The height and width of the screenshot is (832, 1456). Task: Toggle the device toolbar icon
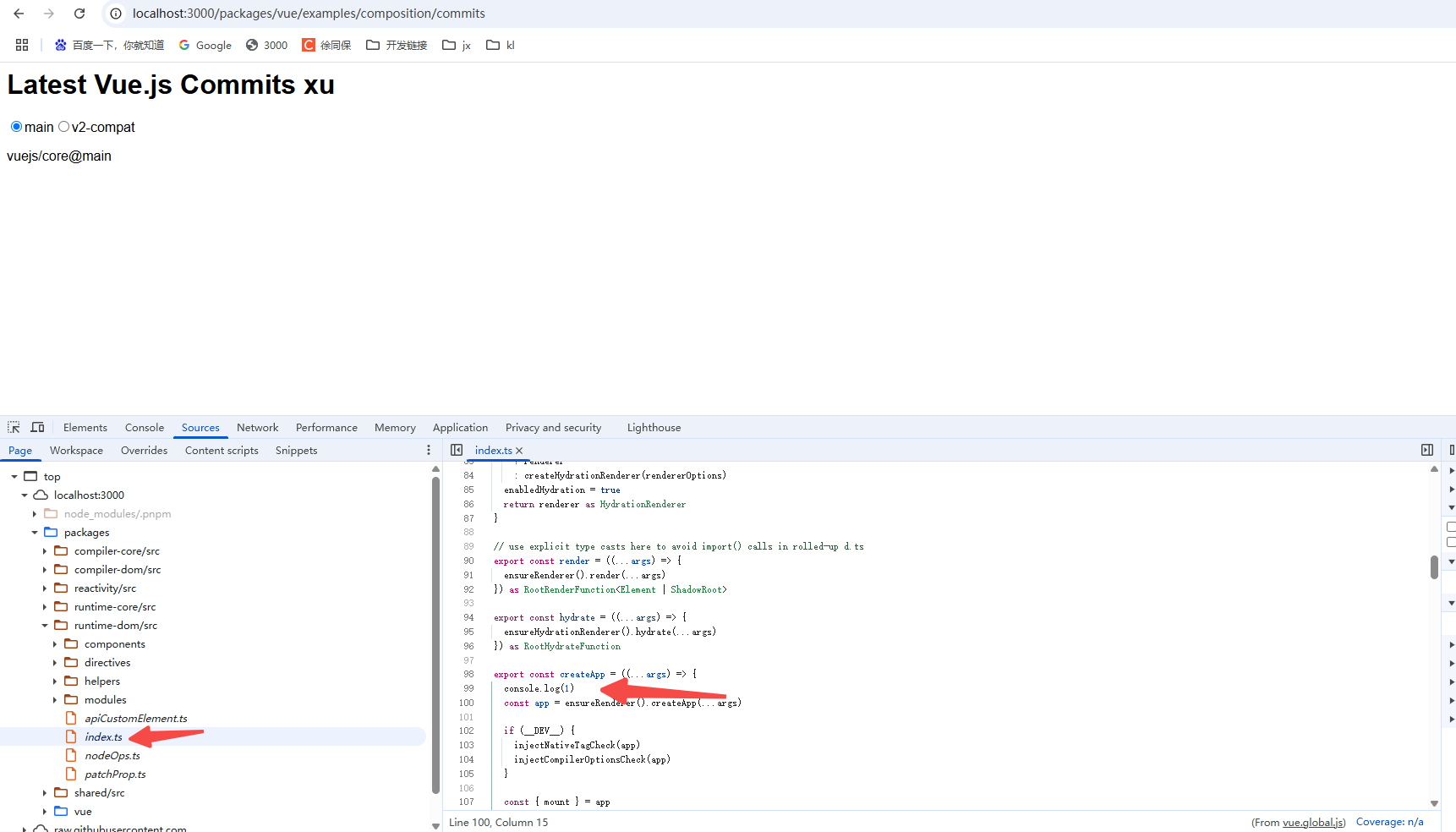click(x=37, y=427)
